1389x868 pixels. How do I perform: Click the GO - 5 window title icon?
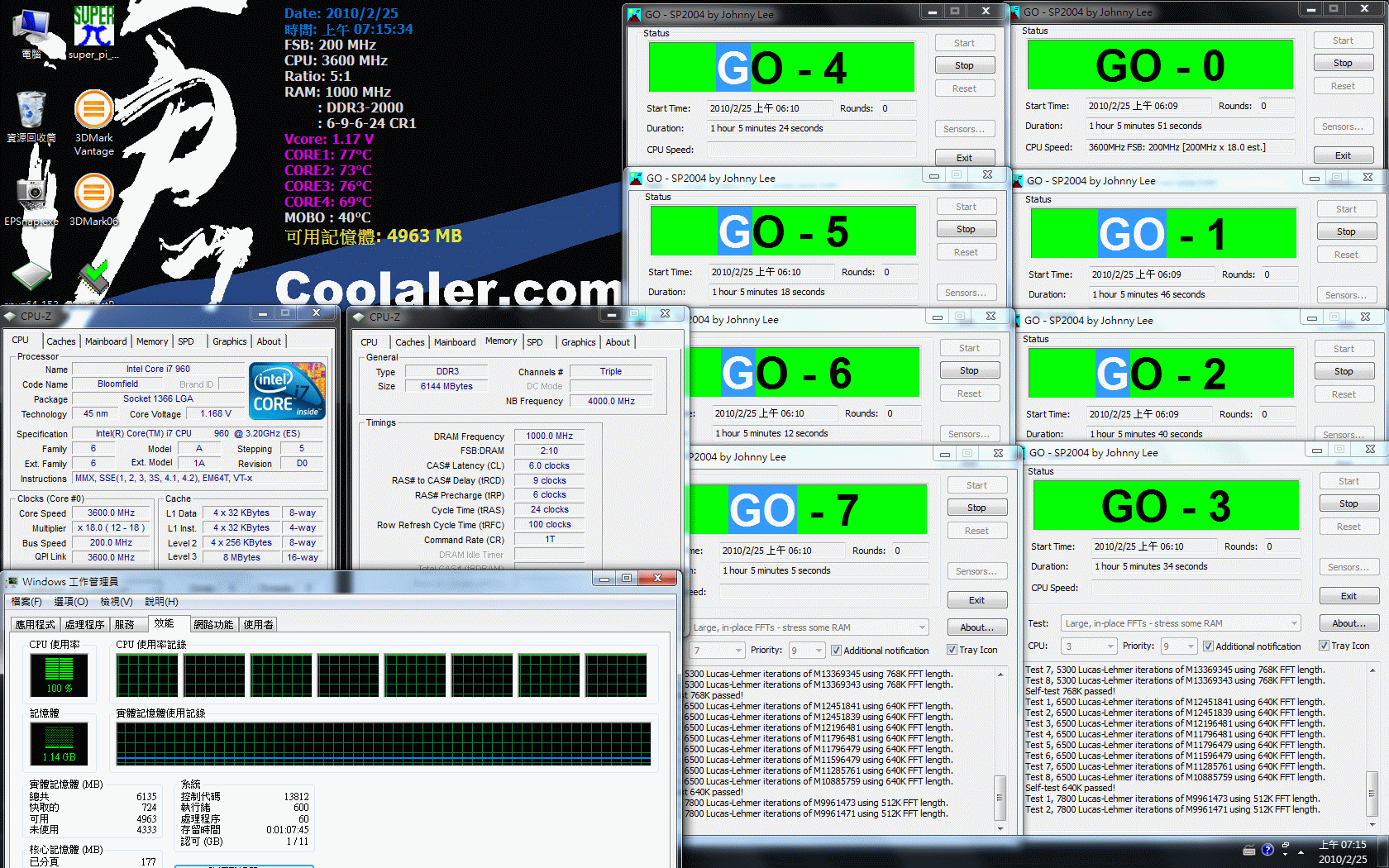point(636,178)
